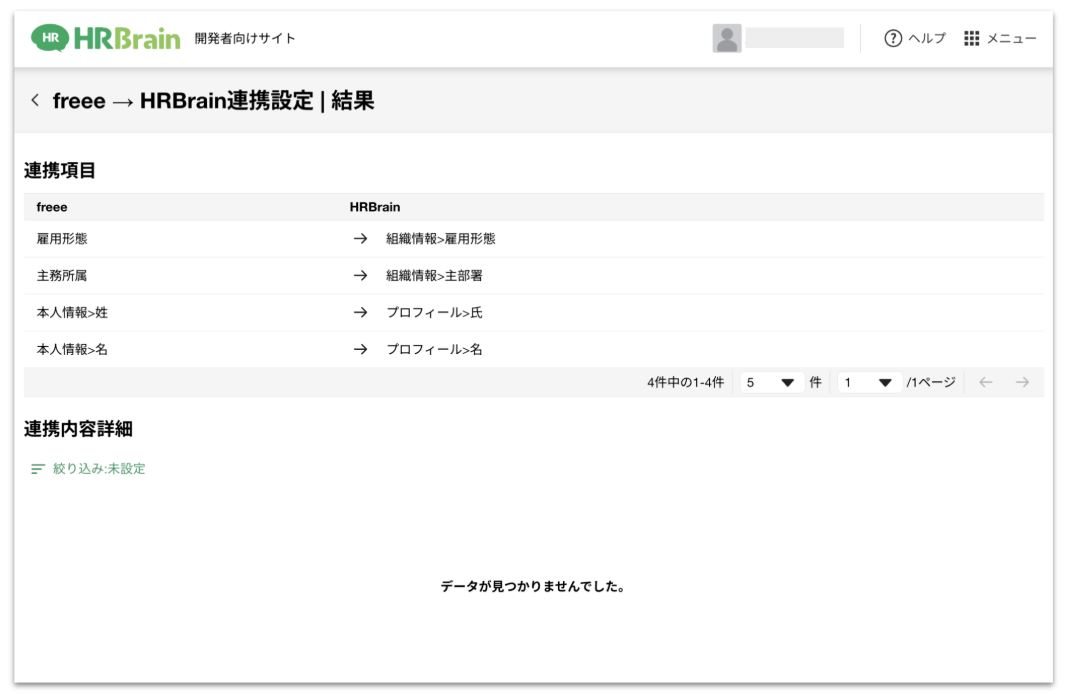The height and width of the screenshot is (694, 1066).
Task: Go to previous page arrow
Action: pos(986,382)
